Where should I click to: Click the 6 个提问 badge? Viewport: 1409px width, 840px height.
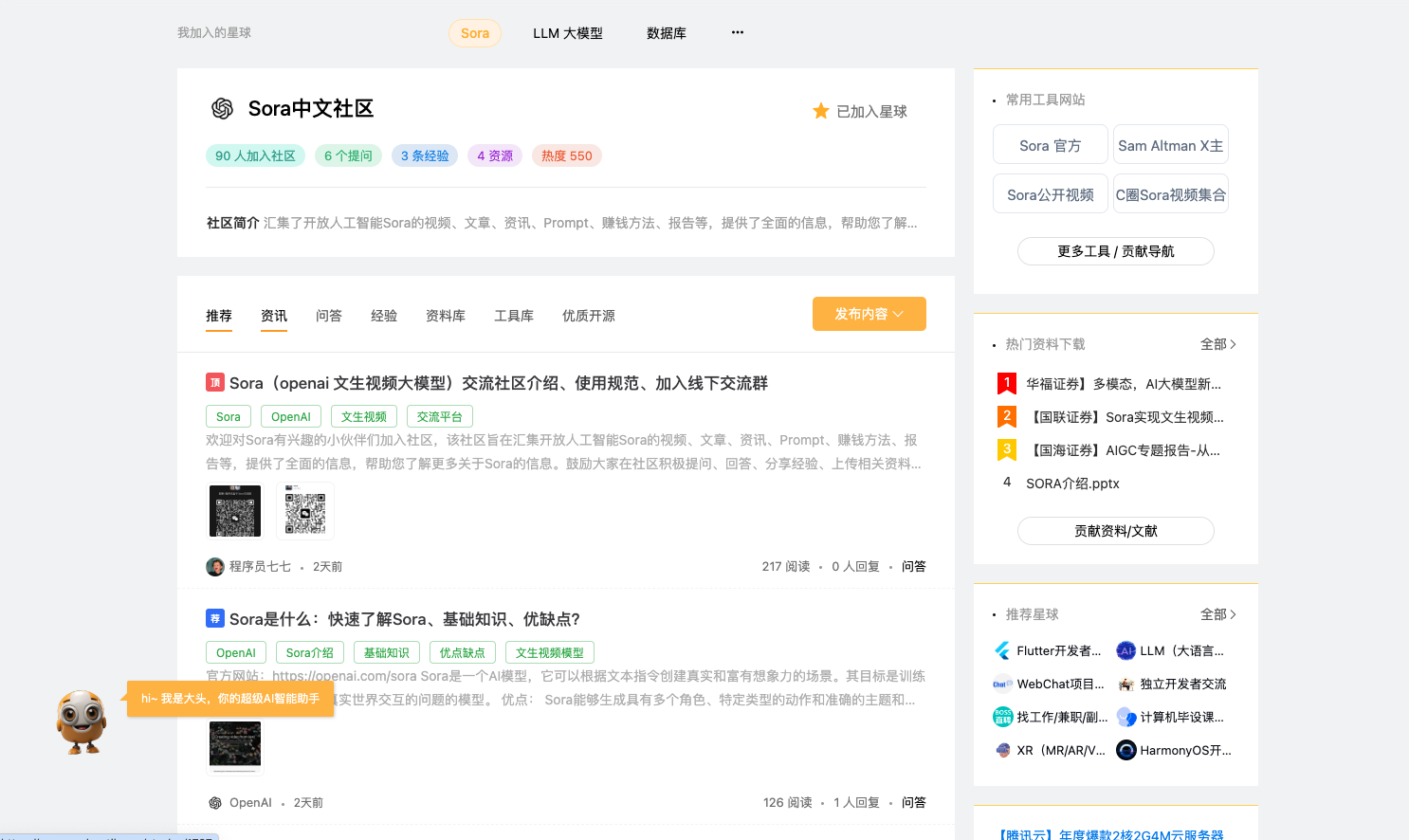point(348,155)
